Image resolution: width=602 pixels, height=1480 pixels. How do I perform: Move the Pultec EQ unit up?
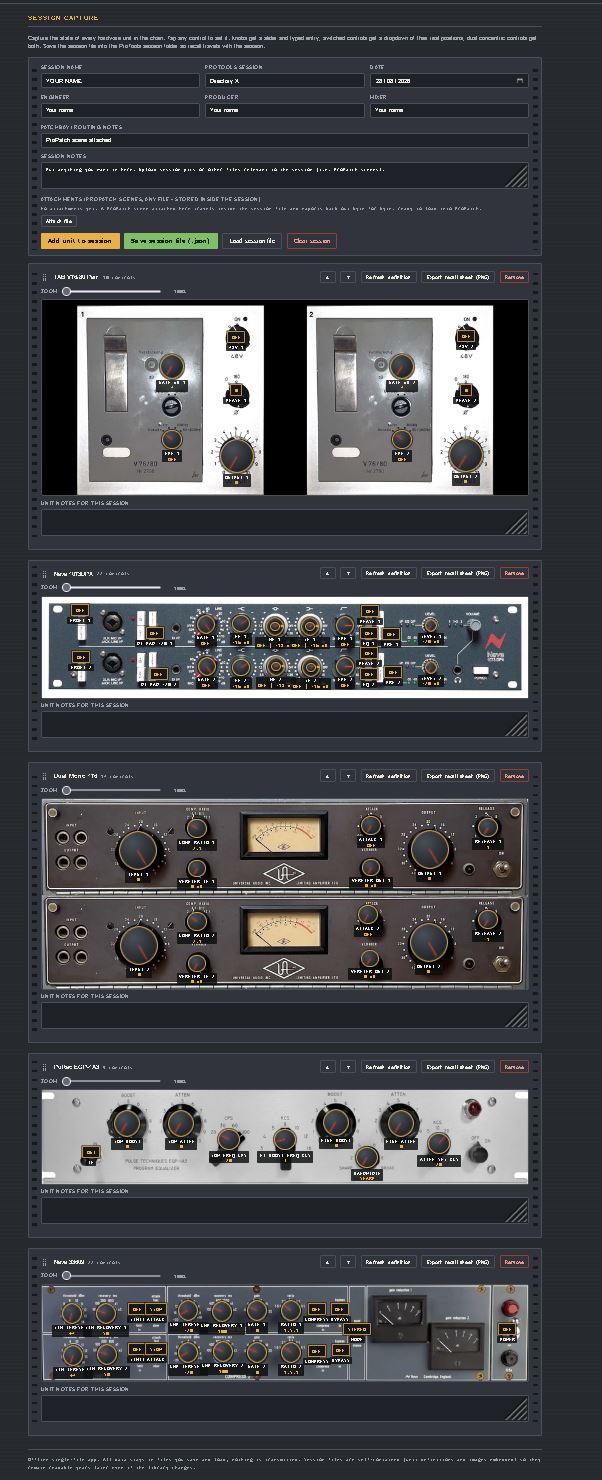[328, 1067]
